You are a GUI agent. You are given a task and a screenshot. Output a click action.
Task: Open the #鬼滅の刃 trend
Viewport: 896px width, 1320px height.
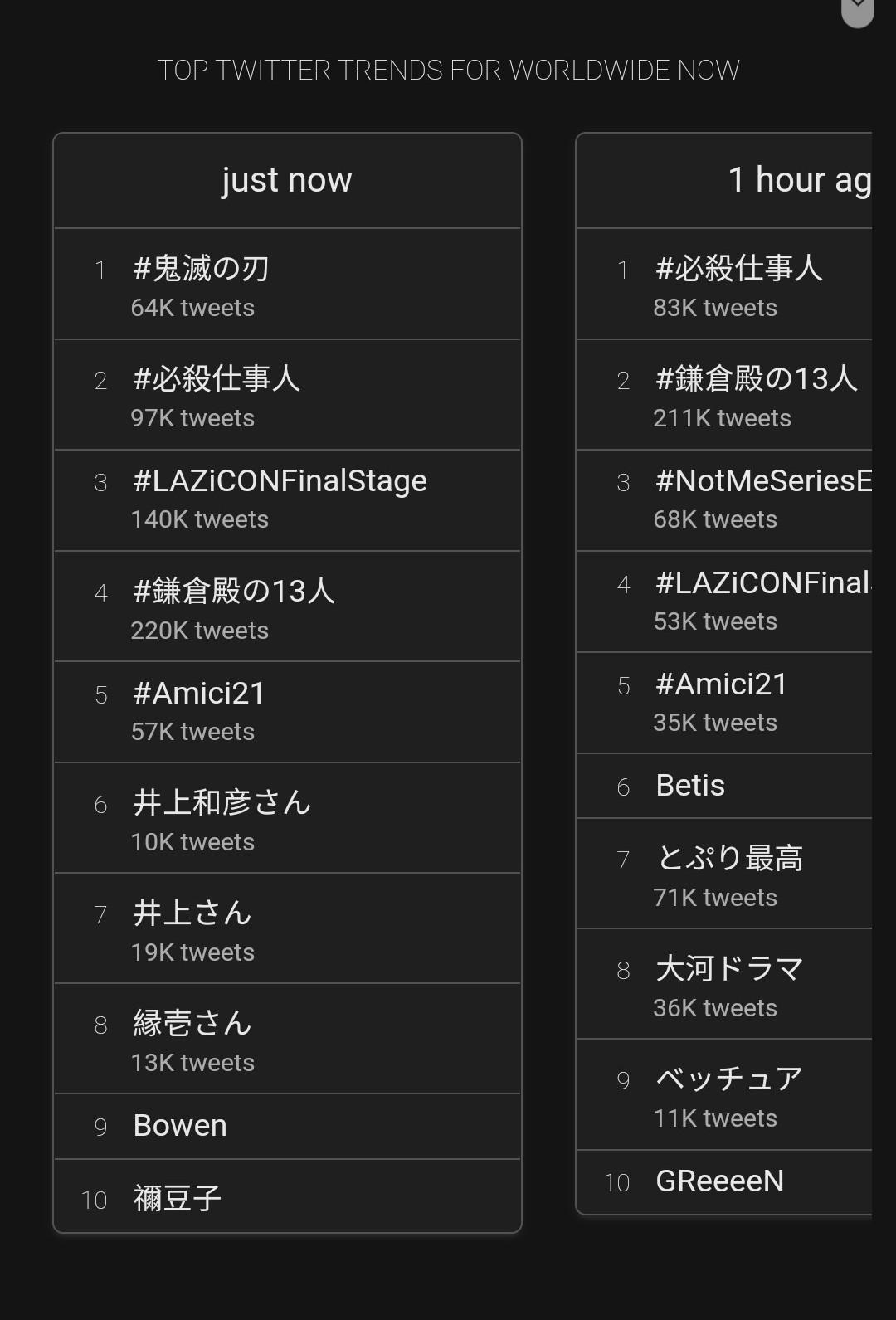tap(202, 269)
